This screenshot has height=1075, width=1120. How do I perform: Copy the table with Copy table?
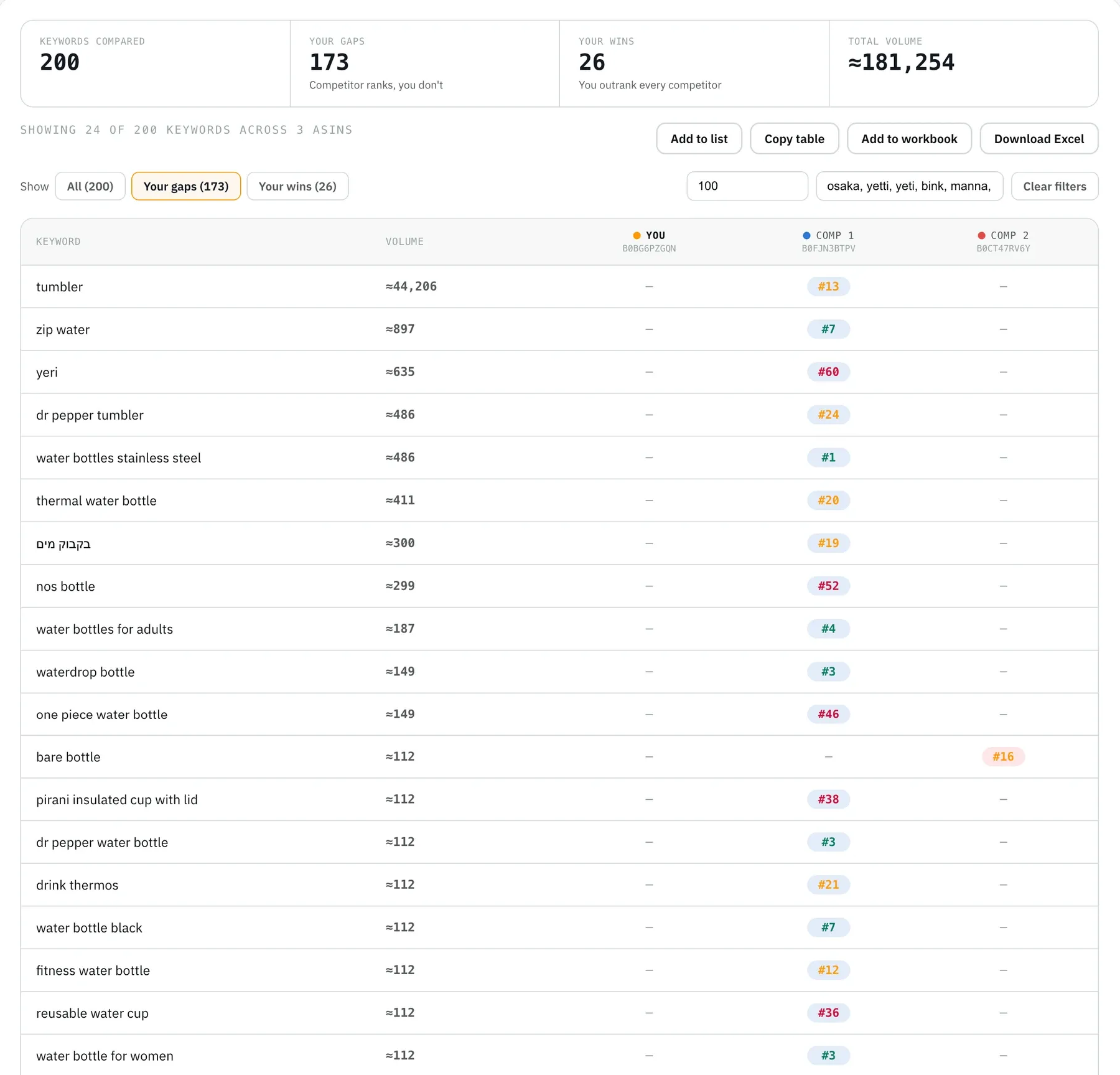(794, 139)
